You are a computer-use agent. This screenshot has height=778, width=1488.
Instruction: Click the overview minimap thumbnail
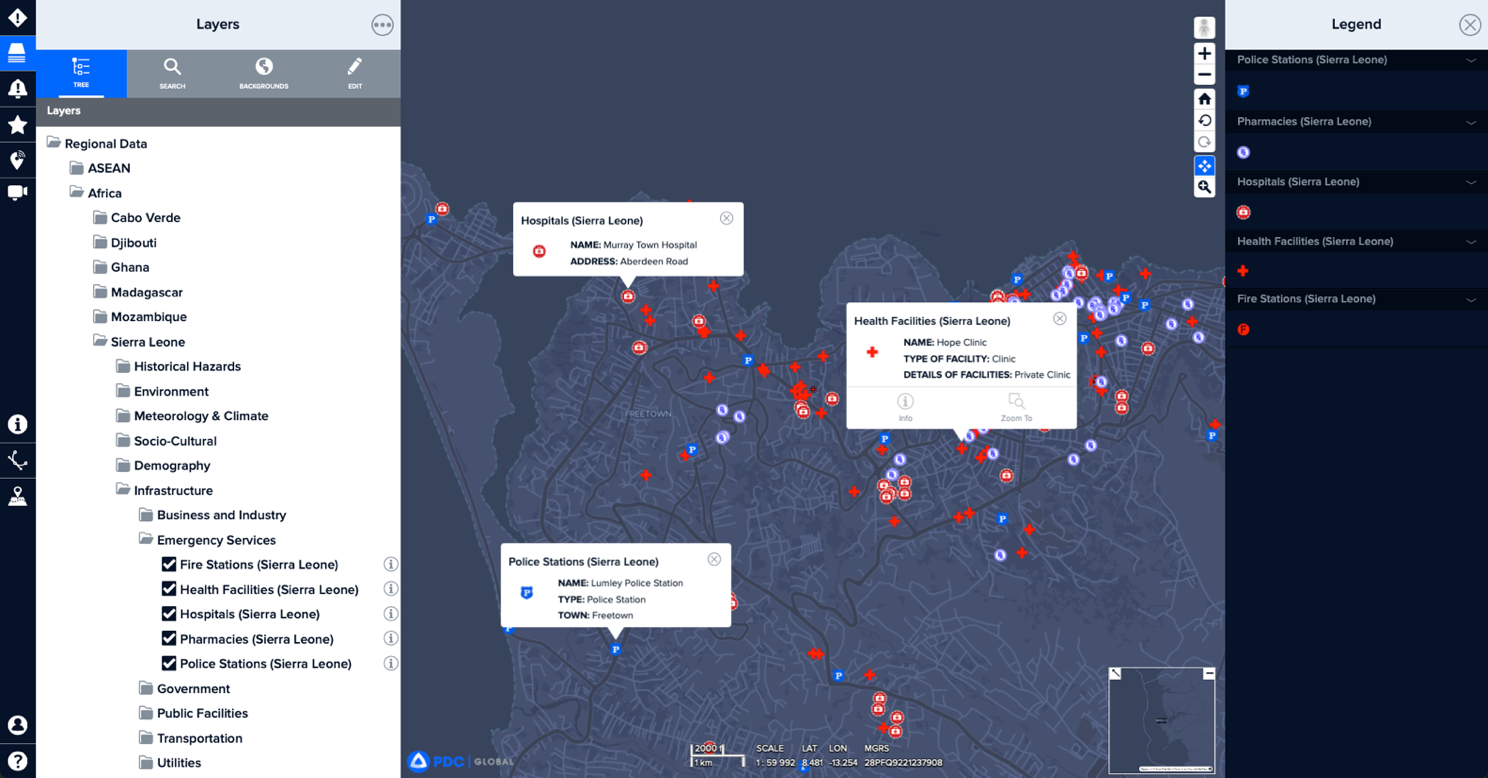(x=1162, y=720)
